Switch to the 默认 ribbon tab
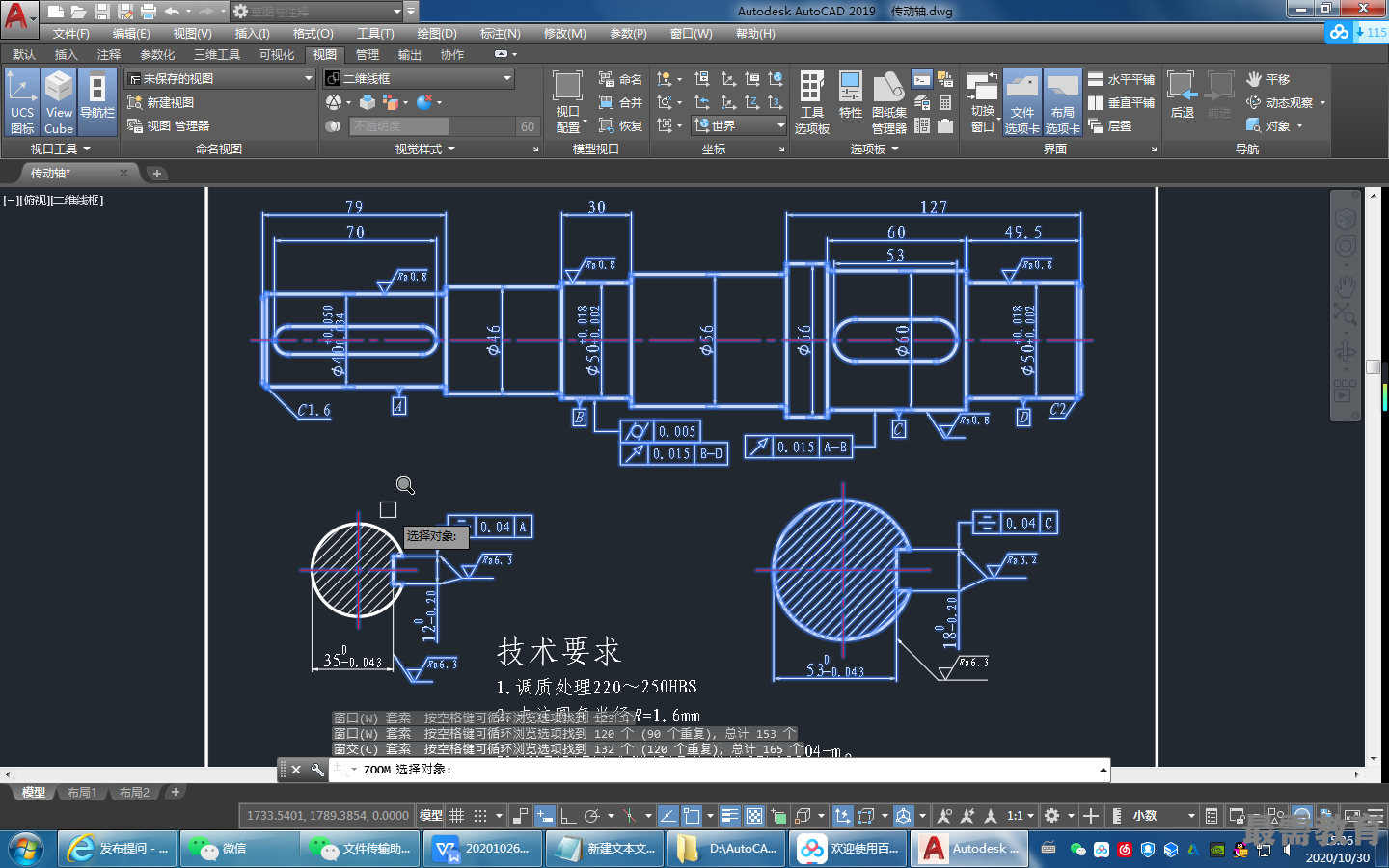This screenshot has width=1389, height=868. point(24,54)
